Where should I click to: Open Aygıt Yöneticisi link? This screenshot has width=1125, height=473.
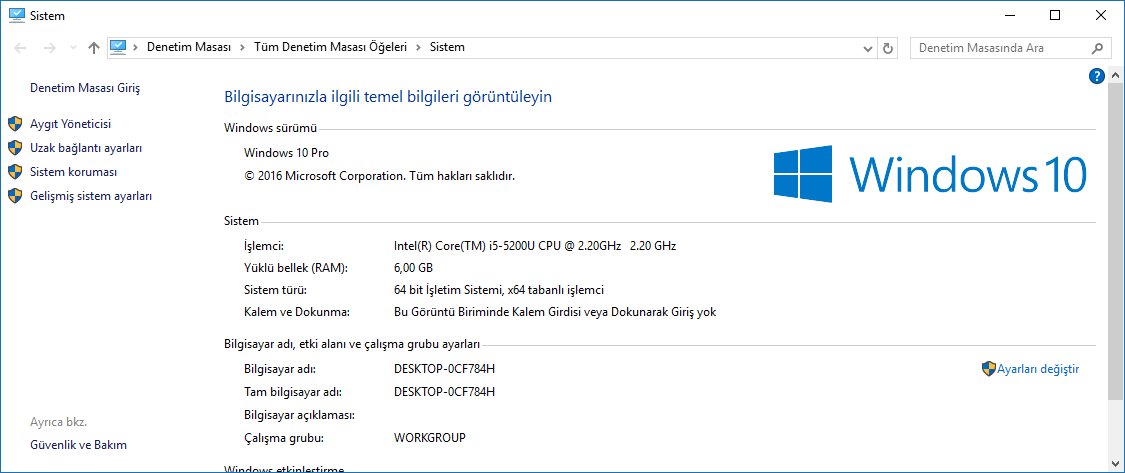pos(70,124)
